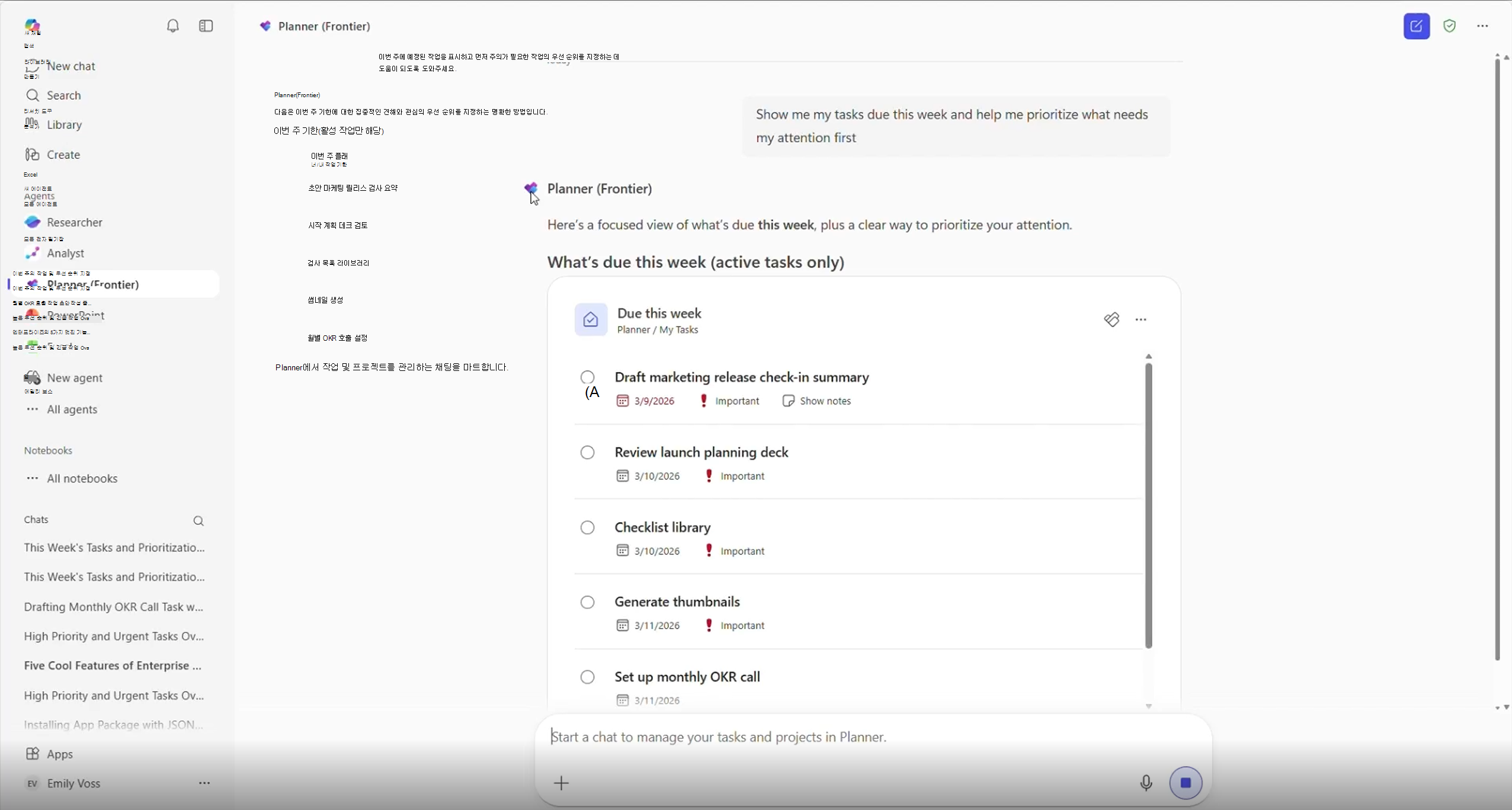
Task: Click the microphone icon in the chat box
Action: (1146, 783)
